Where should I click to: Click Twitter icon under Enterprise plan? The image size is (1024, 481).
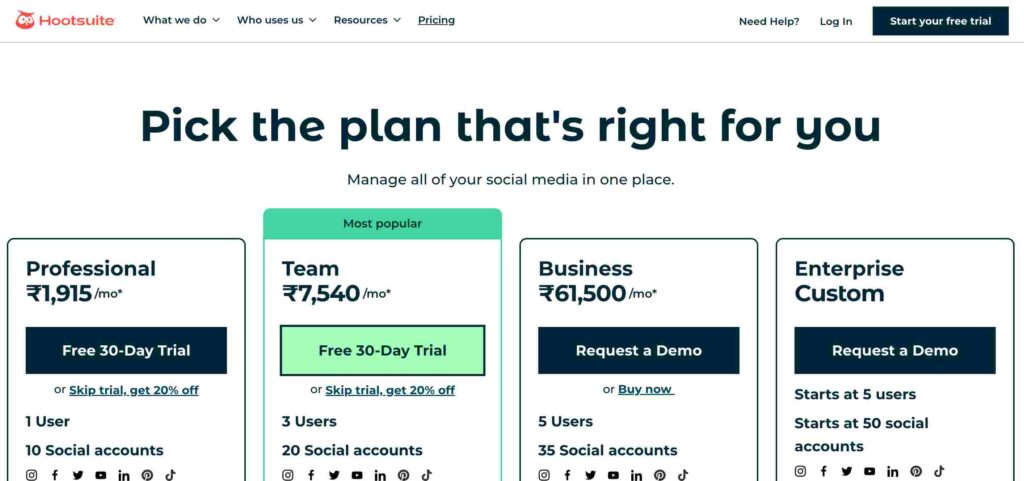tap(847, 471)
